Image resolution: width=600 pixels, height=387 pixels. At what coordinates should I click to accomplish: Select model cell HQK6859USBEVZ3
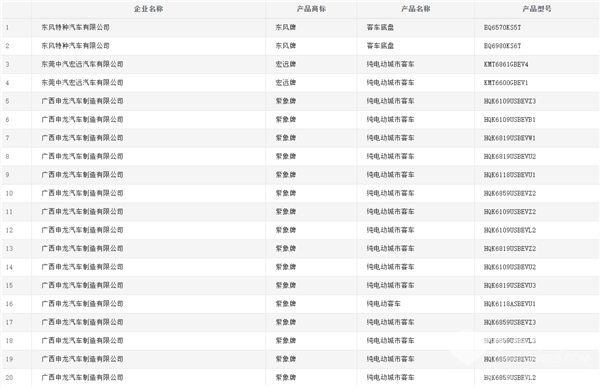pyautogui.click(x=510, y=322)
